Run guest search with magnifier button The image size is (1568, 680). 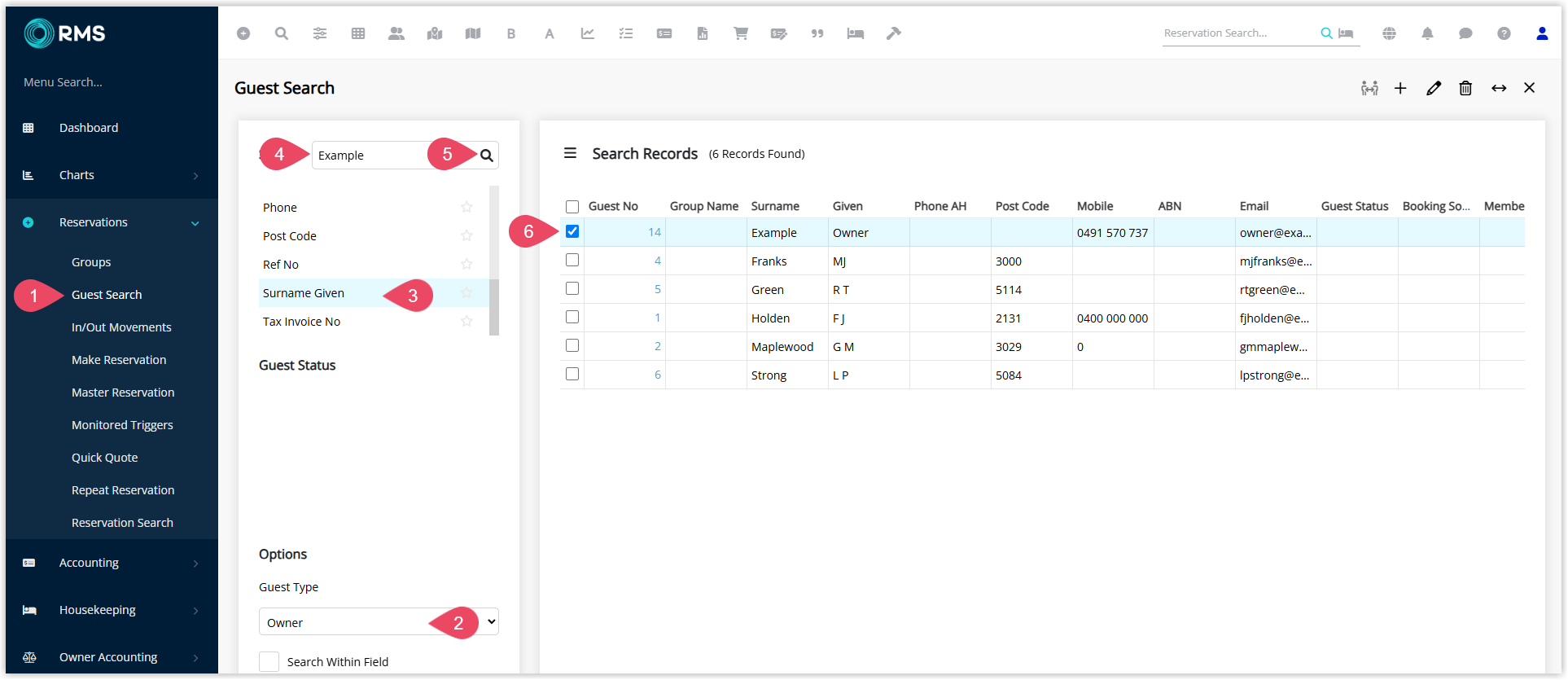coord(487,156)
